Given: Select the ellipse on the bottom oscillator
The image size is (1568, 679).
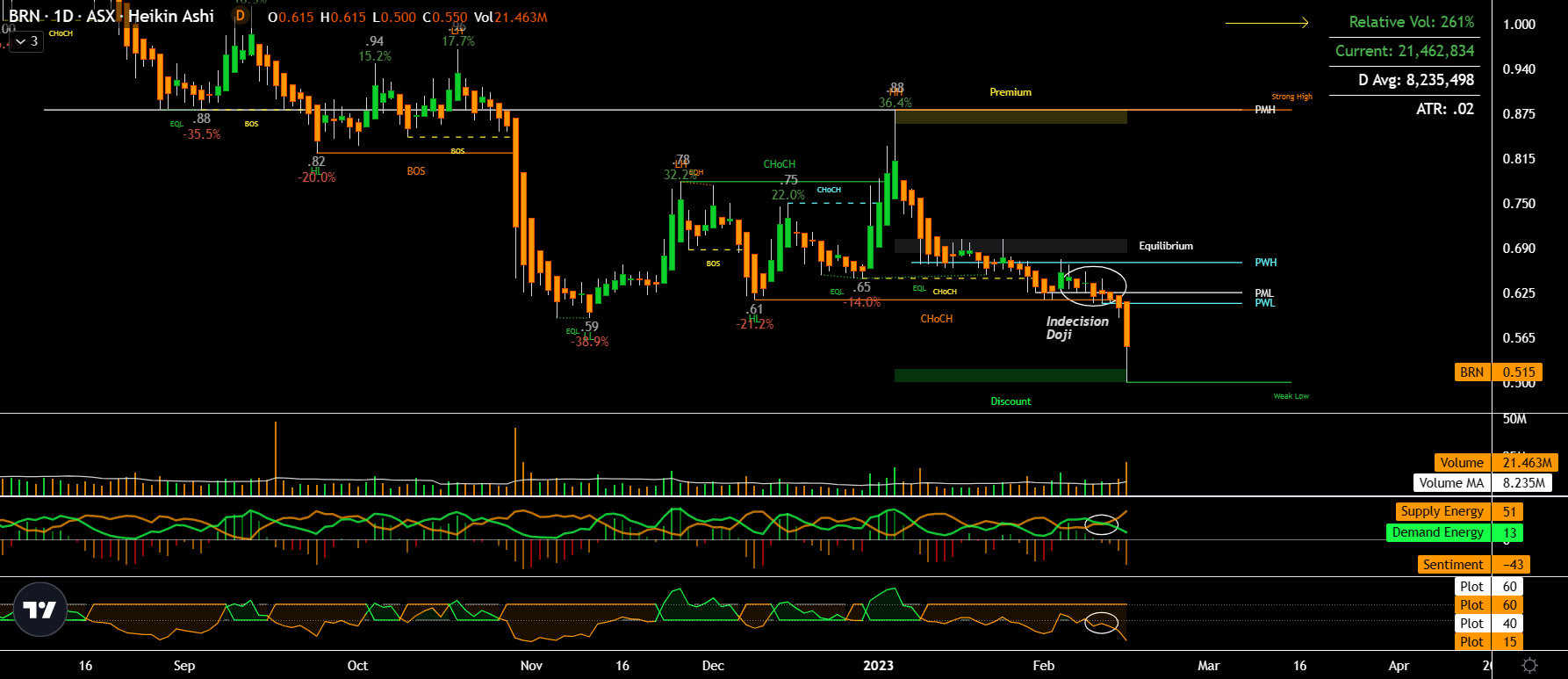Looking at the screenshot, I should [1102, 623].
